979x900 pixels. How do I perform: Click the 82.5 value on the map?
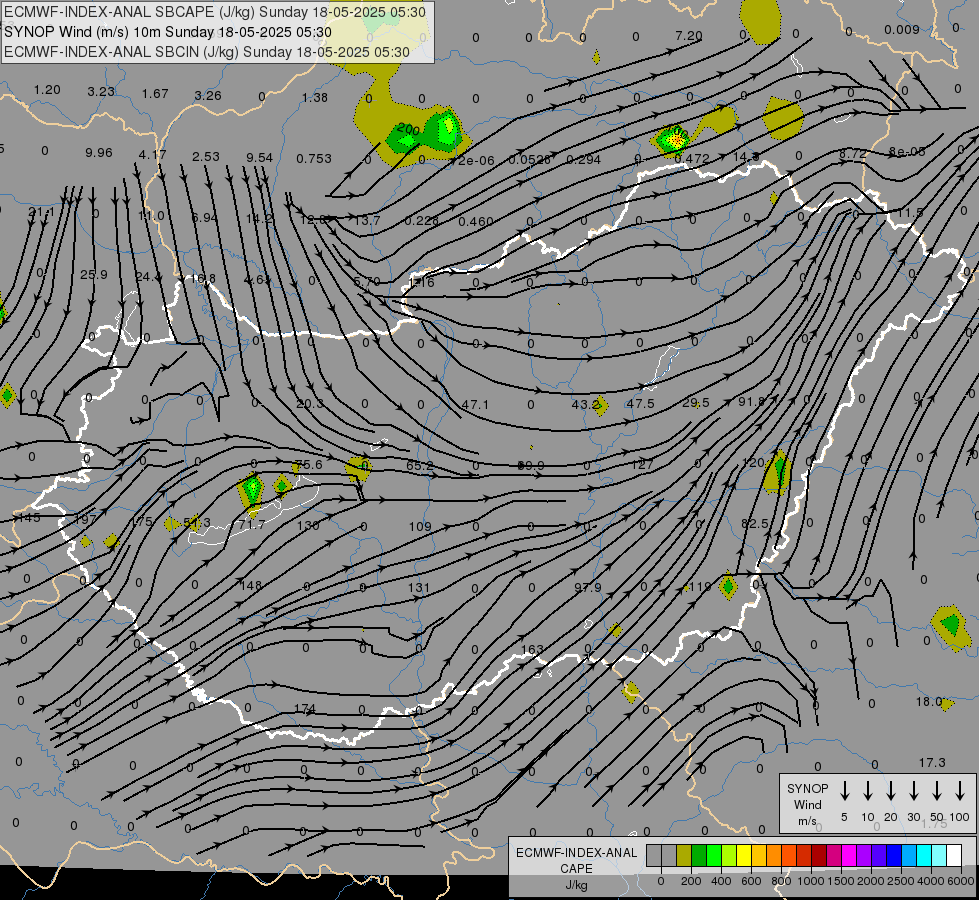[755, 523]
